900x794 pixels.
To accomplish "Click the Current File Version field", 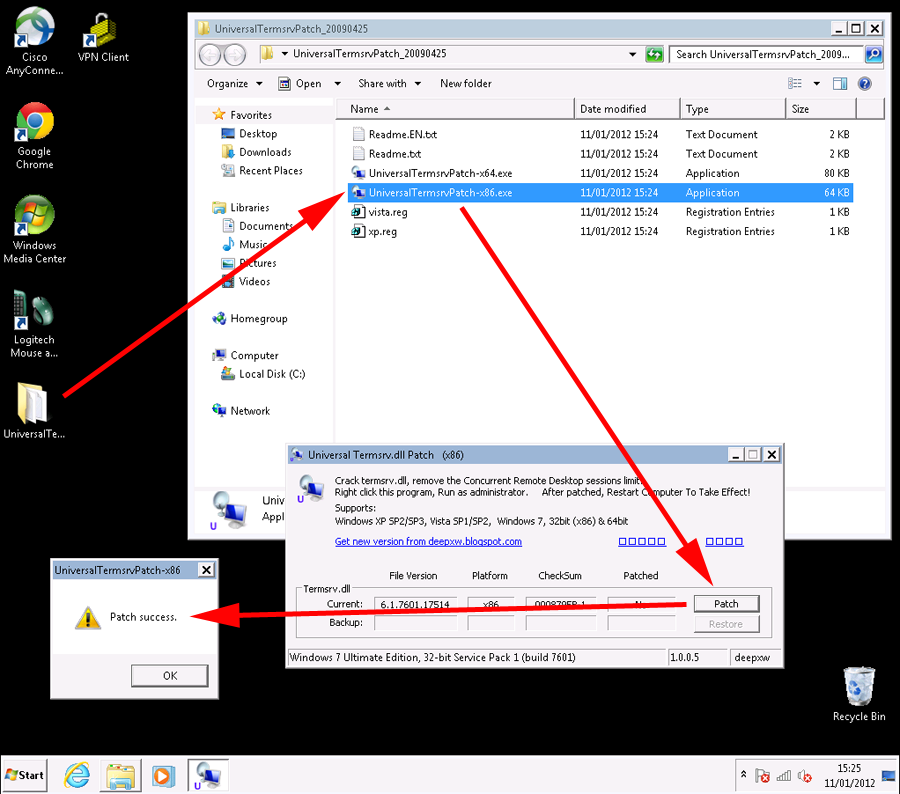I will pyautogui.click(x=416, y=604).
